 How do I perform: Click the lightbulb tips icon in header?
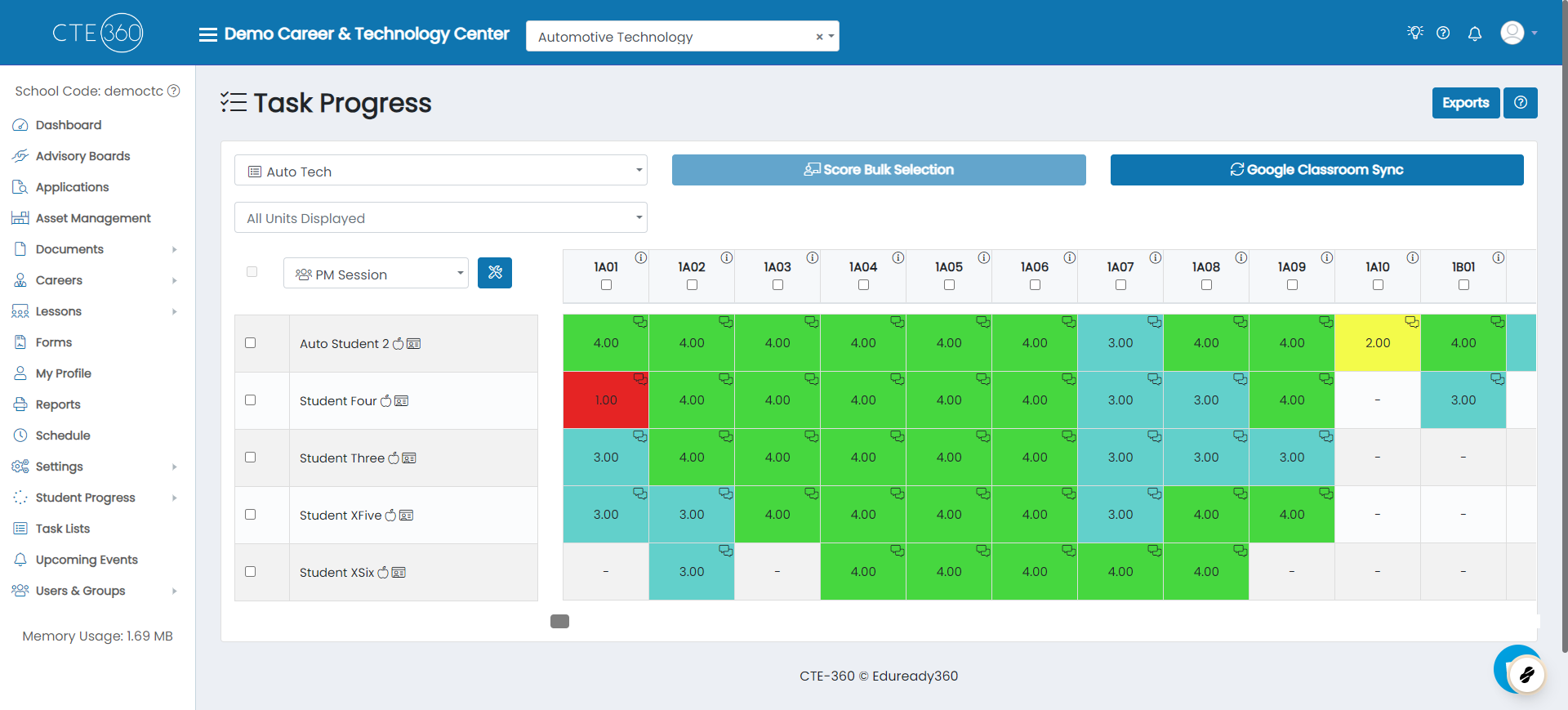[1415, 33]
